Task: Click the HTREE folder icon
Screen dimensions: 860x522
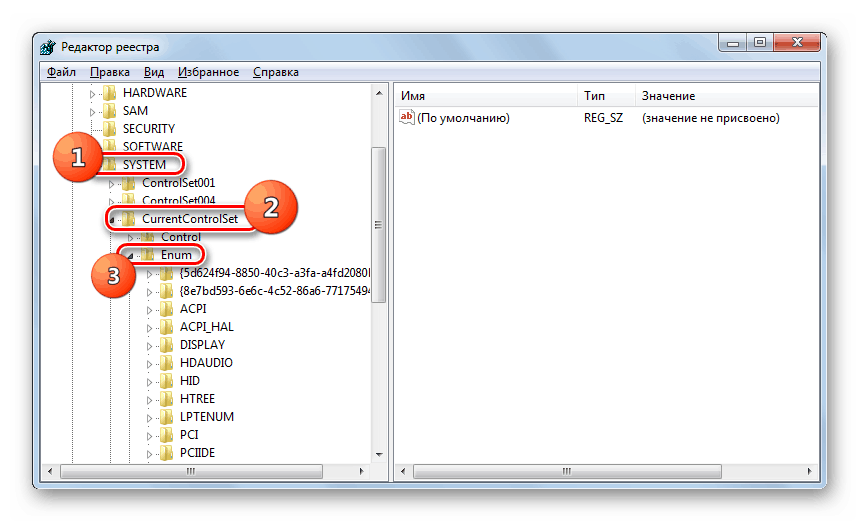Action: click(x=167, y=399)
